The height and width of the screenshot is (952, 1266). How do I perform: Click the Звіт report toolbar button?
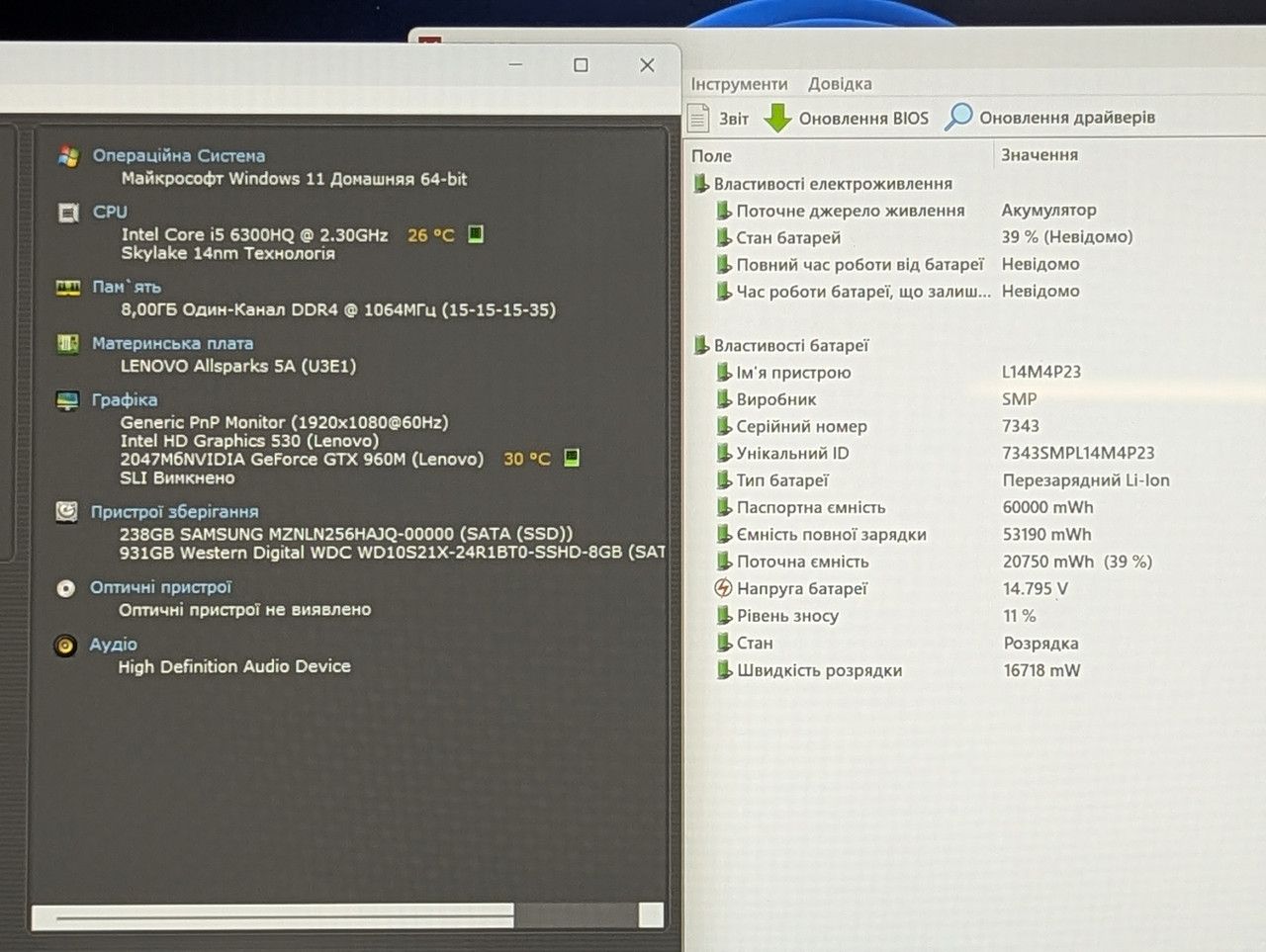coord(719,119)
